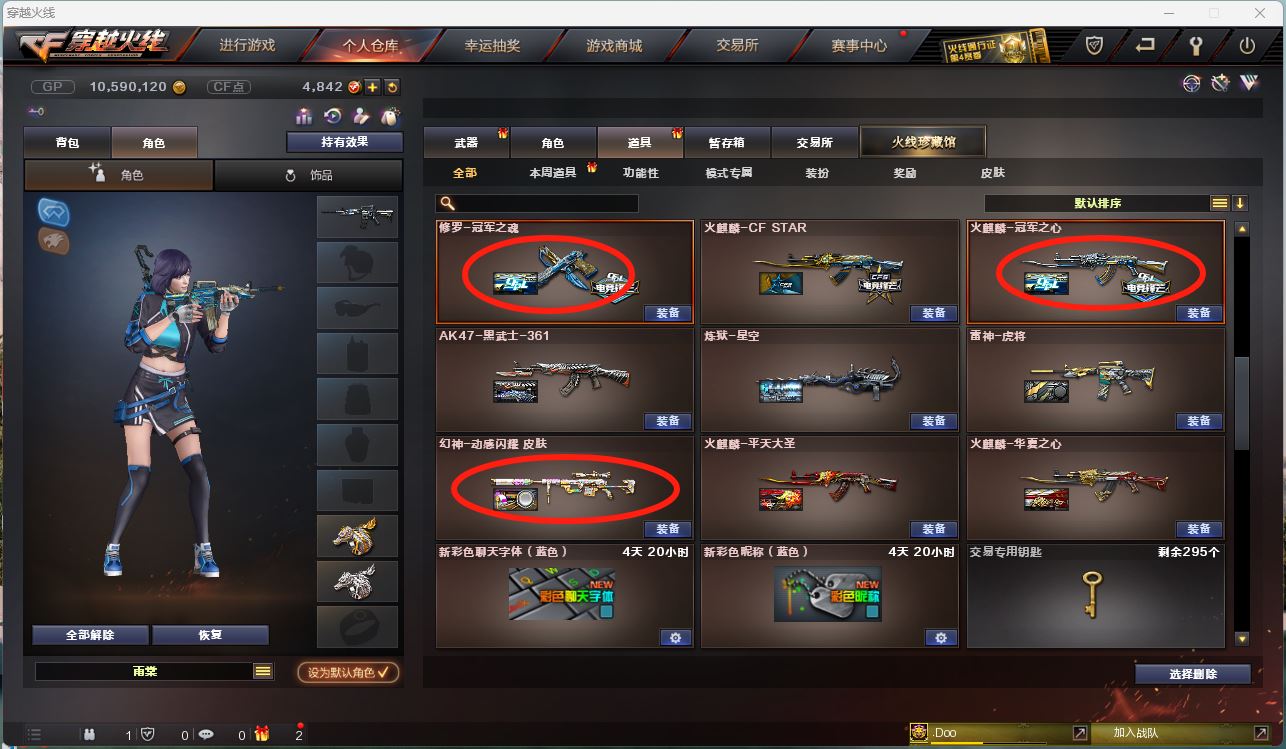Click the return arrow icon in top bar
Screen dimensions: 1286x749
[1145, 46]
